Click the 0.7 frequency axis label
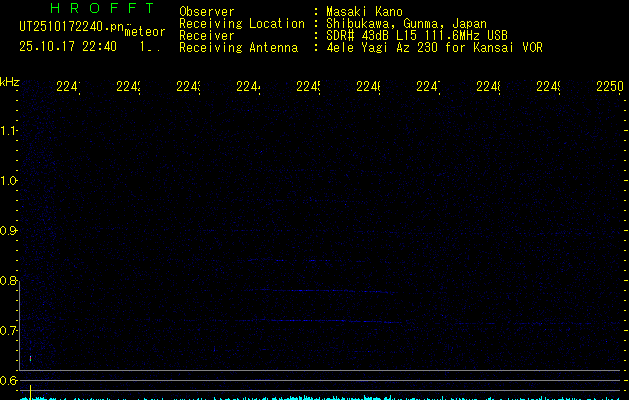Image resolution: width=629 pixels, height=400 pixels. coord(8,331)
